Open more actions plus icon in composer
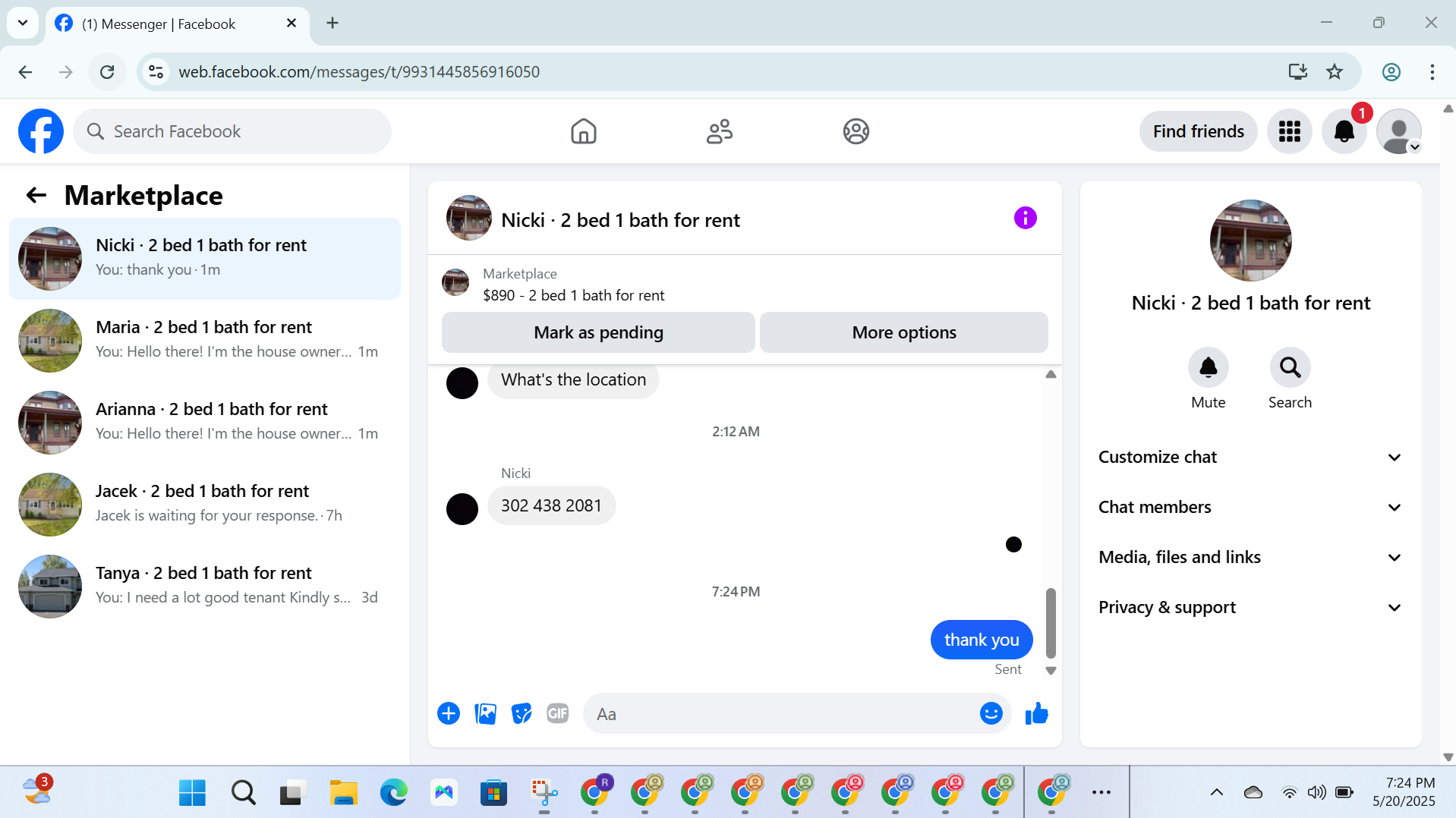Image resolution: width=1456 pixels, height=818 pixels. 449,713
